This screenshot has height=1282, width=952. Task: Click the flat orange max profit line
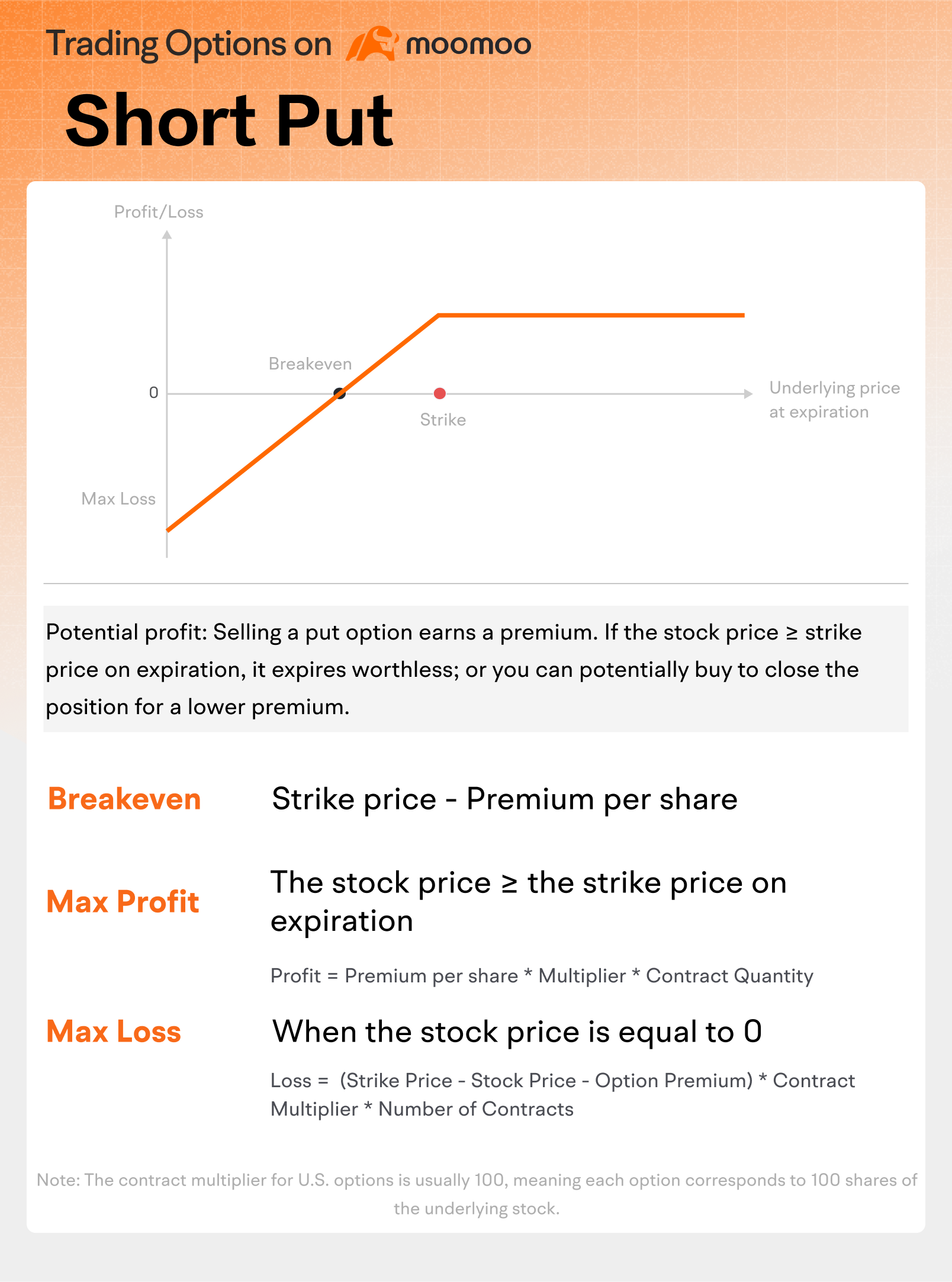592,316
